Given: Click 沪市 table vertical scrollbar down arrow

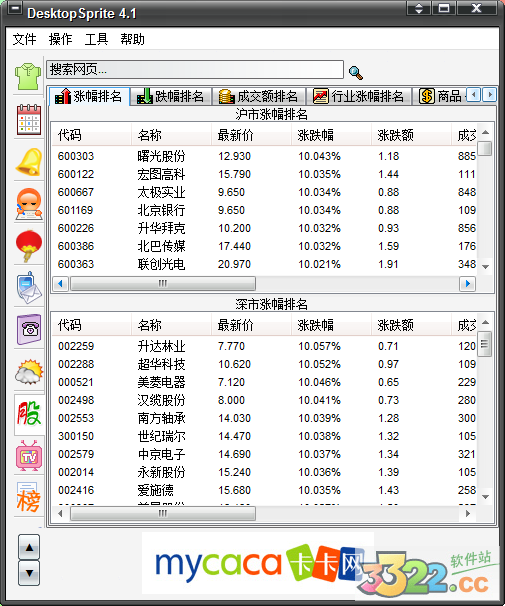Looking at the screenshot, I should 486,267.
